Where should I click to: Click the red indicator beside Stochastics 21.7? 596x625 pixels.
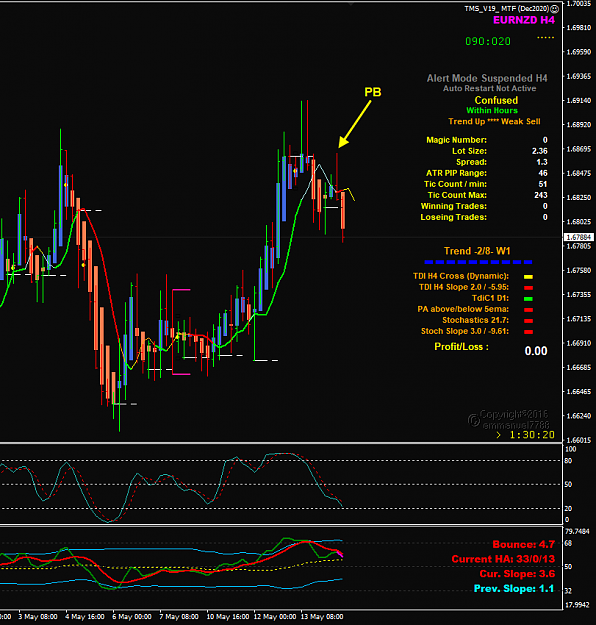coord(528,321)
